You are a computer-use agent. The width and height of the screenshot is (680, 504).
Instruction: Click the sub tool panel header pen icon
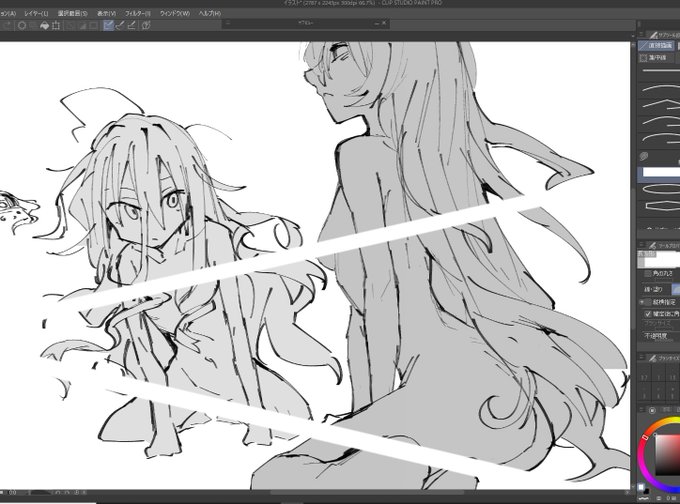tap(654, 35)
